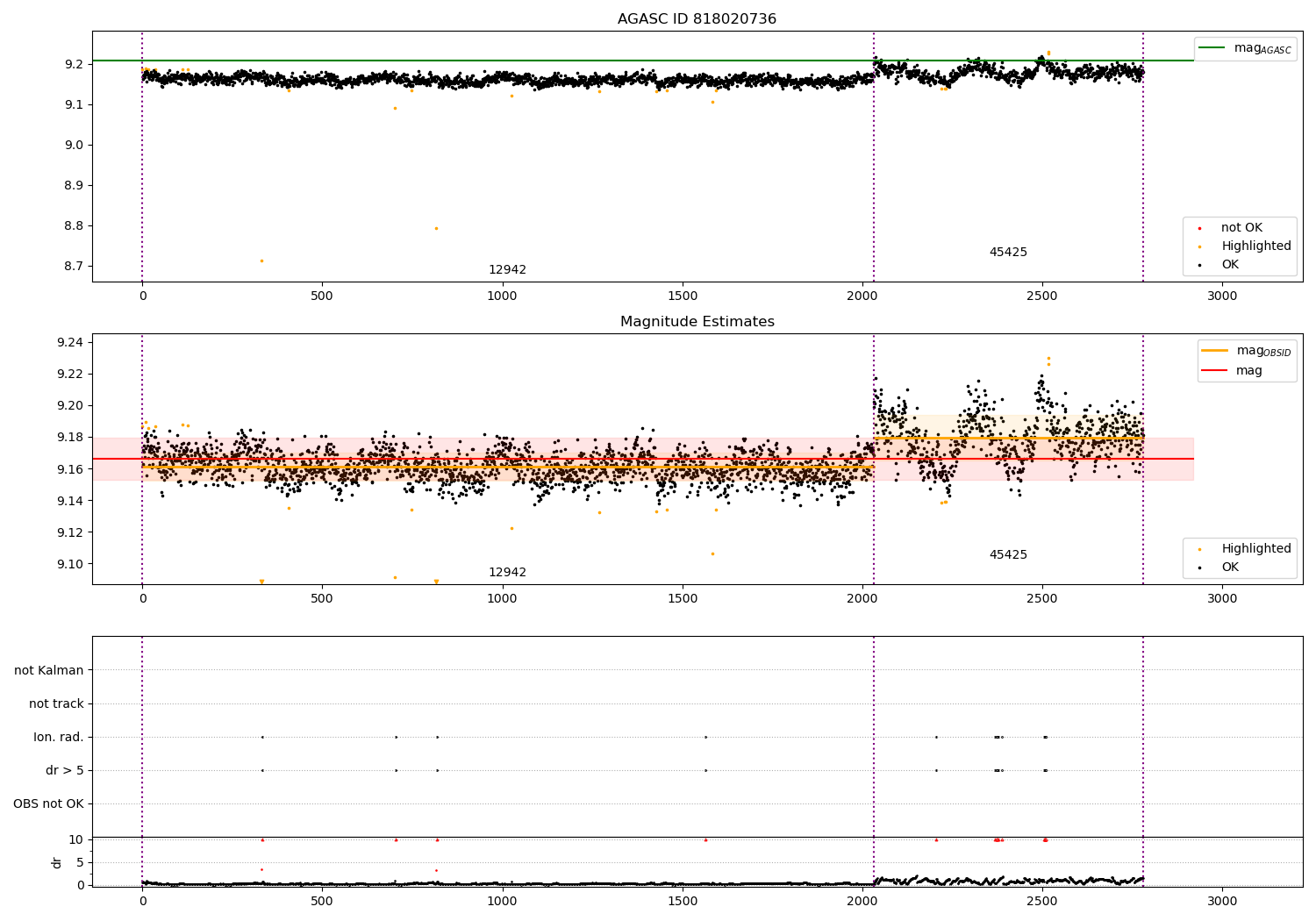
Task: Click the 9.2 y-axis tick label
Action: (74, 65)
